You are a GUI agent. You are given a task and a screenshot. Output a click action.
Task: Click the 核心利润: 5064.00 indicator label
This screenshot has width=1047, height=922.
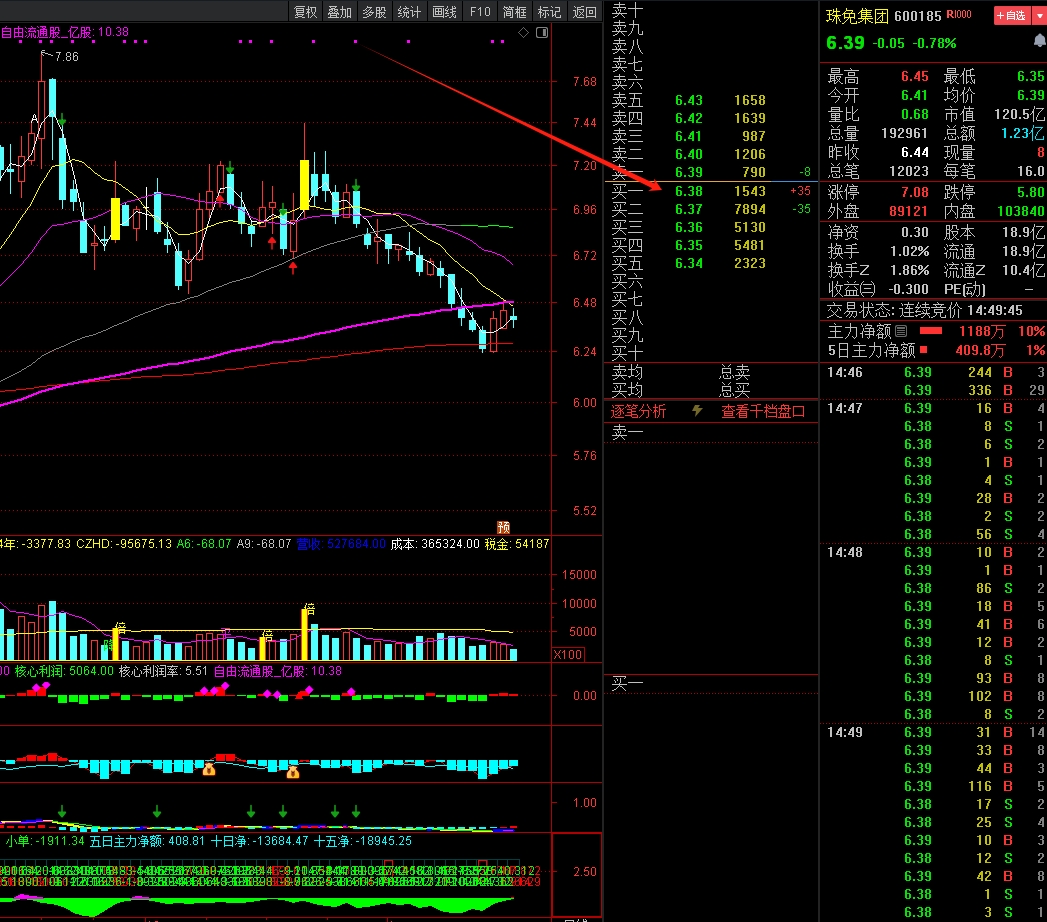pyautogui.click(x=64, y=670)
